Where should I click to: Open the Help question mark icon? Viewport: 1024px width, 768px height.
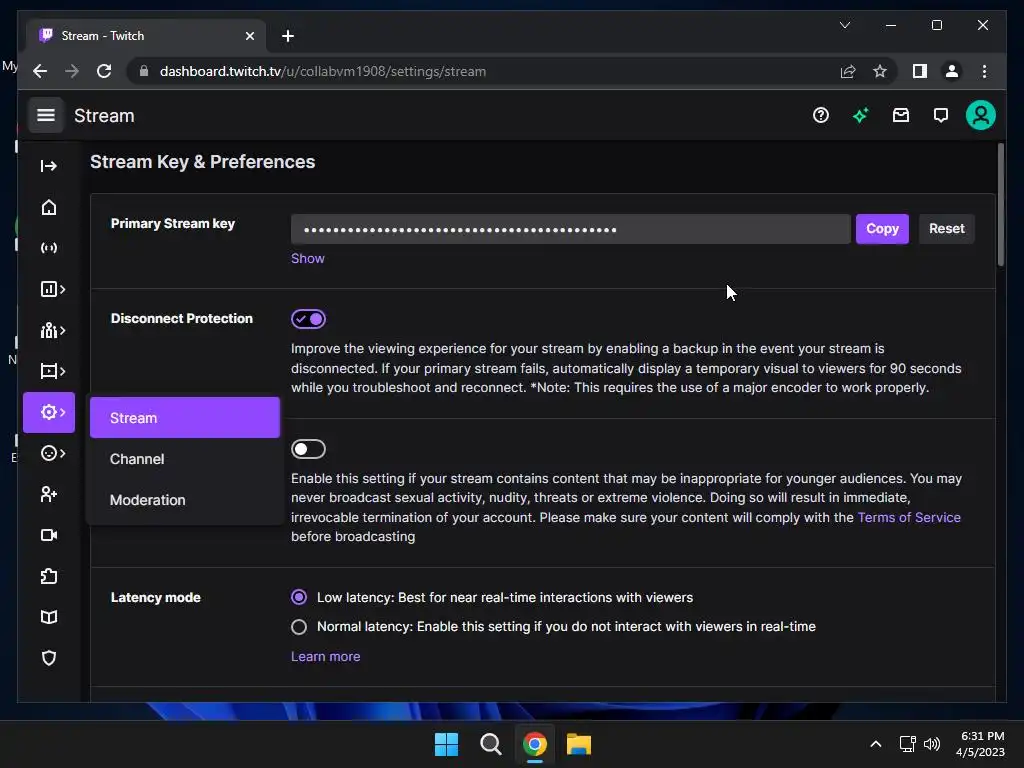coord(821,116)
